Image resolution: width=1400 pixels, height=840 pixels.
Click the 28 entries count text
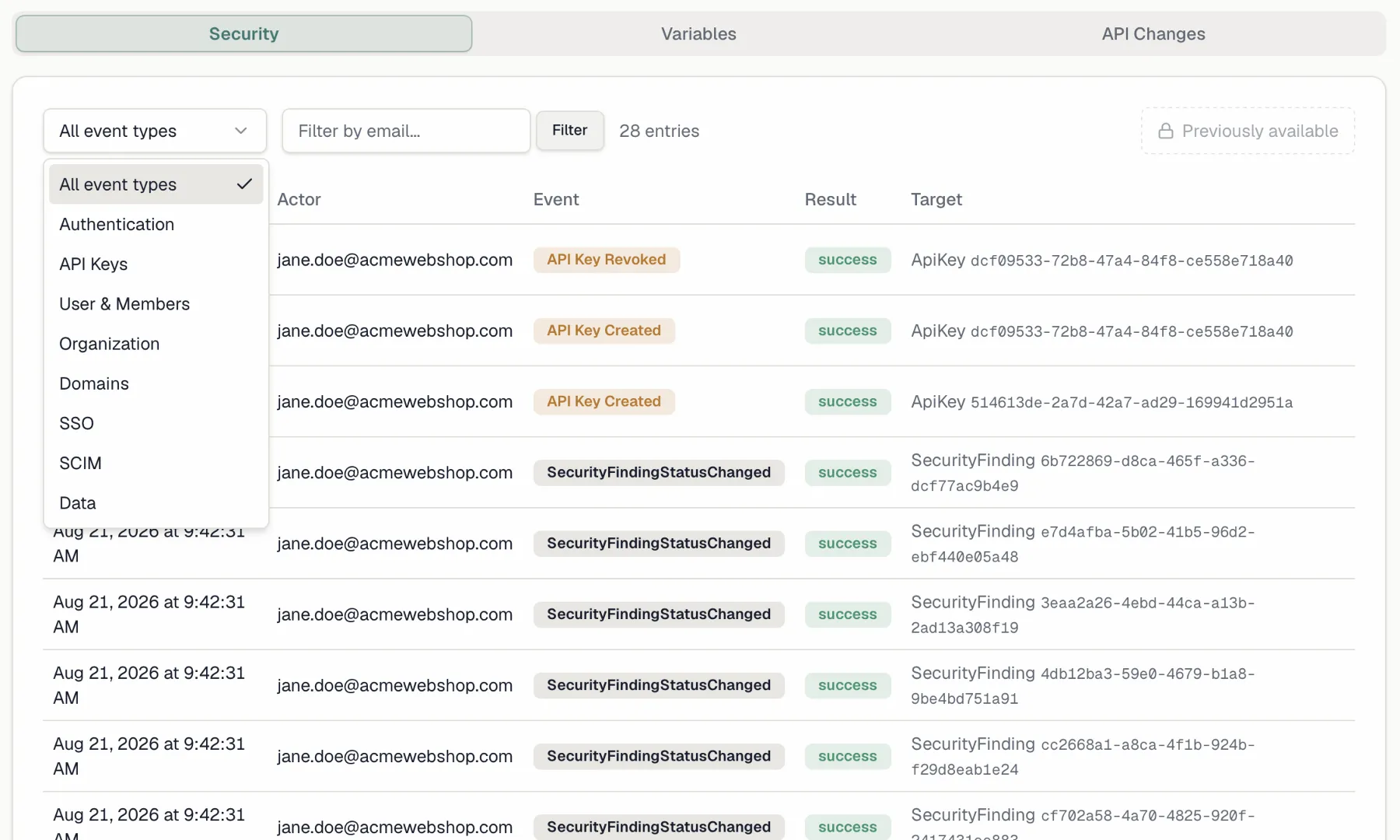(659, 131)
